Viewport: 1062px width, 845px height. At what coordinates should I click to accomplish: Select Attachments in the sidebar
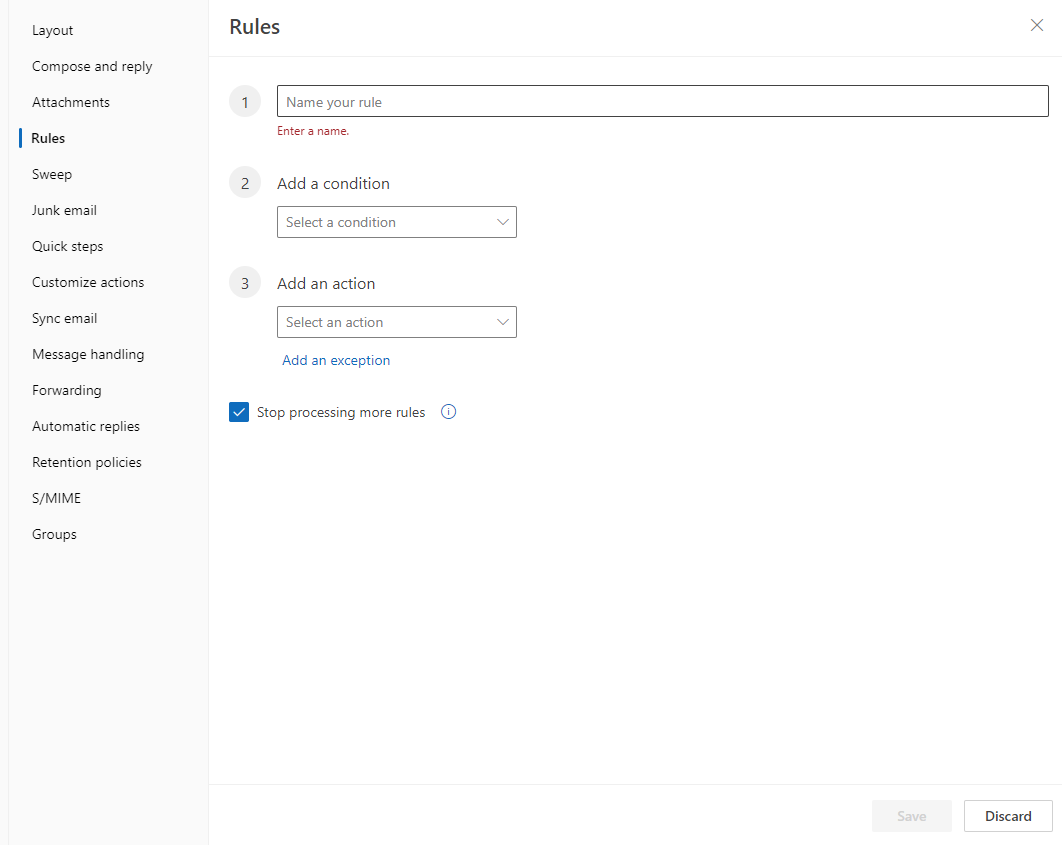[71, 102]
